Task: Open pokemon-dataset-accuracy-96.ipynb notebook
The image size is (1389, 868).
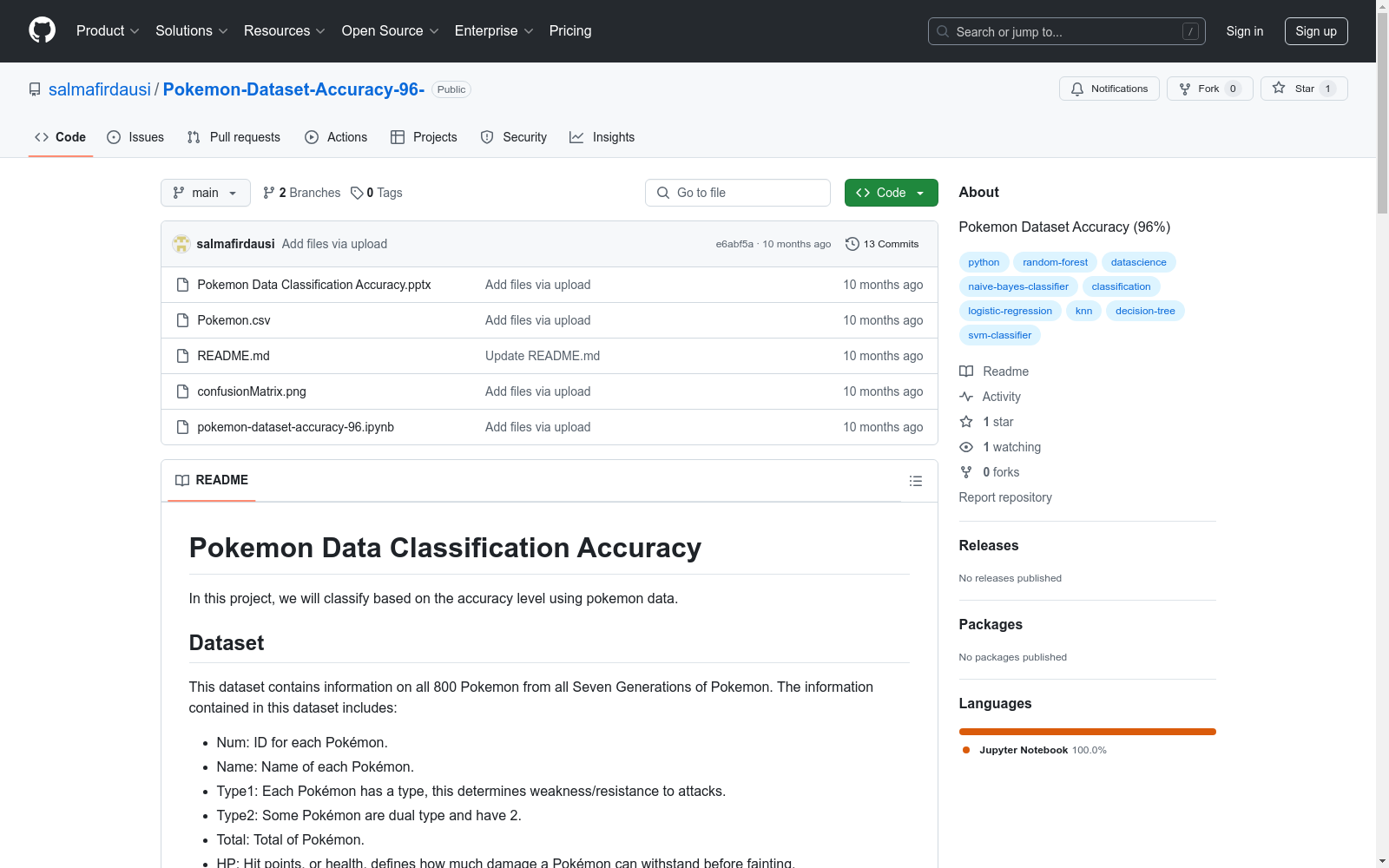Action: [x=296, y=427]
